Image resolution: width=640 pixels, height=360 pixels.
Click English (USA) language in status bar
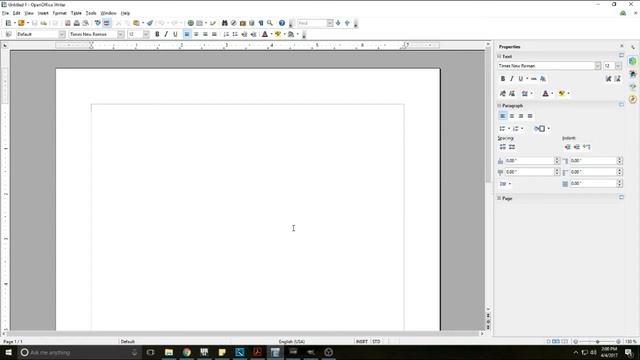pos(292,342)
